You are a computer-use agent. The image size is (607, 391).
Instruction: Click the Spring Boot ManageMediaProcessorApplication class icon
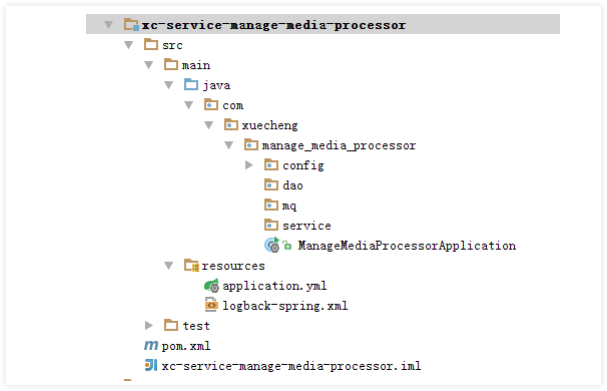(x=272, y=245)
